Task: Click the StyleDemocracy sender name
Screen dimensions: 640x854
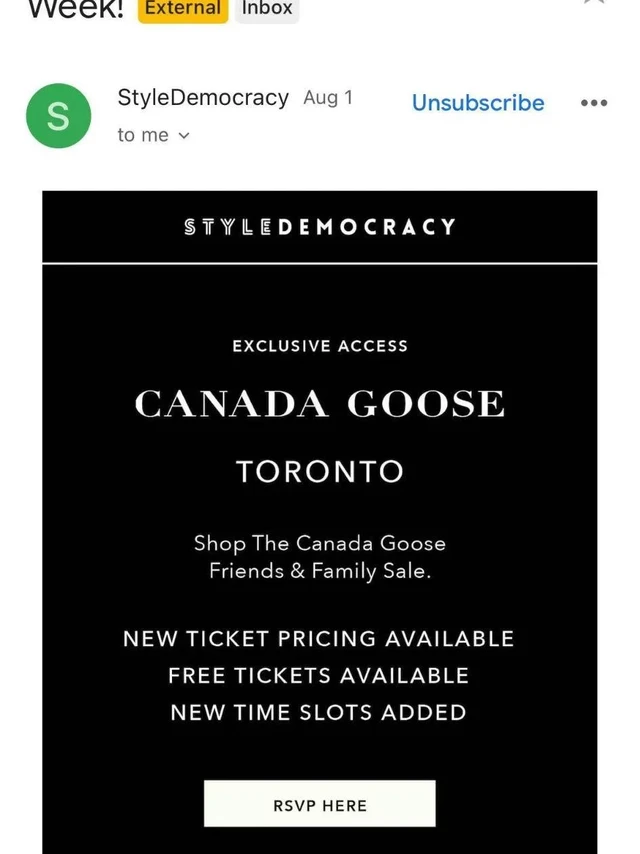Action: (203, 98)
